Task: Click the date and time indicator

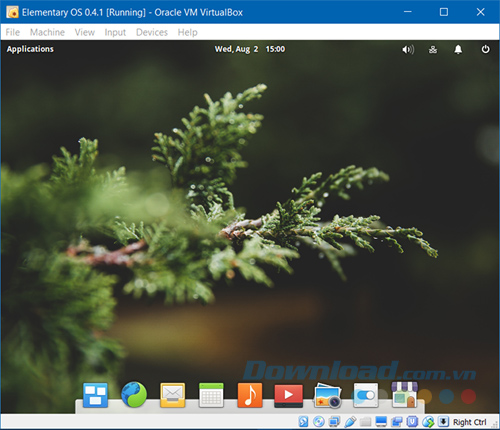Action: pos(250,49)
